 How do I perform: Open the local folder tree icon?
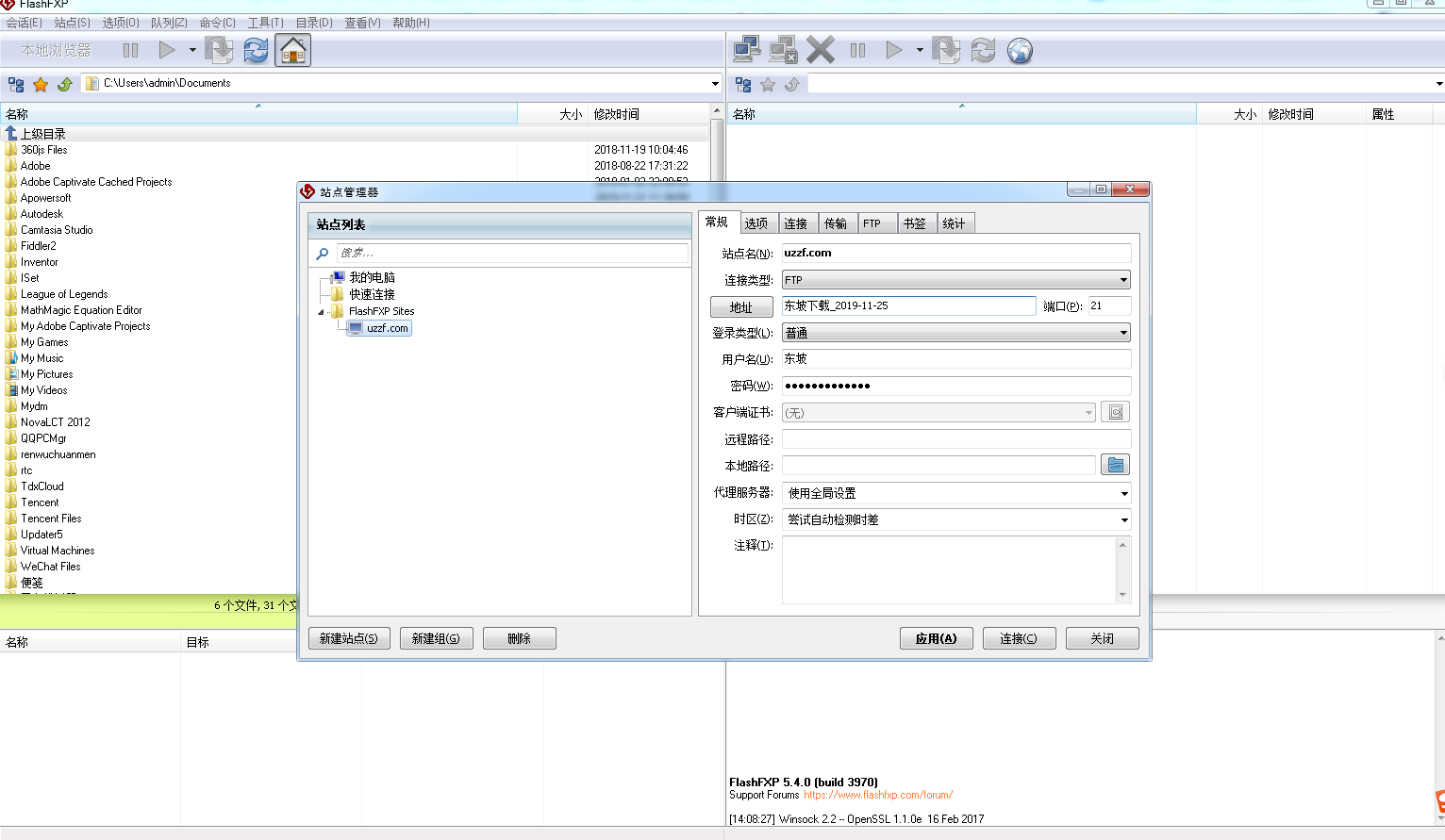[16, 85]
